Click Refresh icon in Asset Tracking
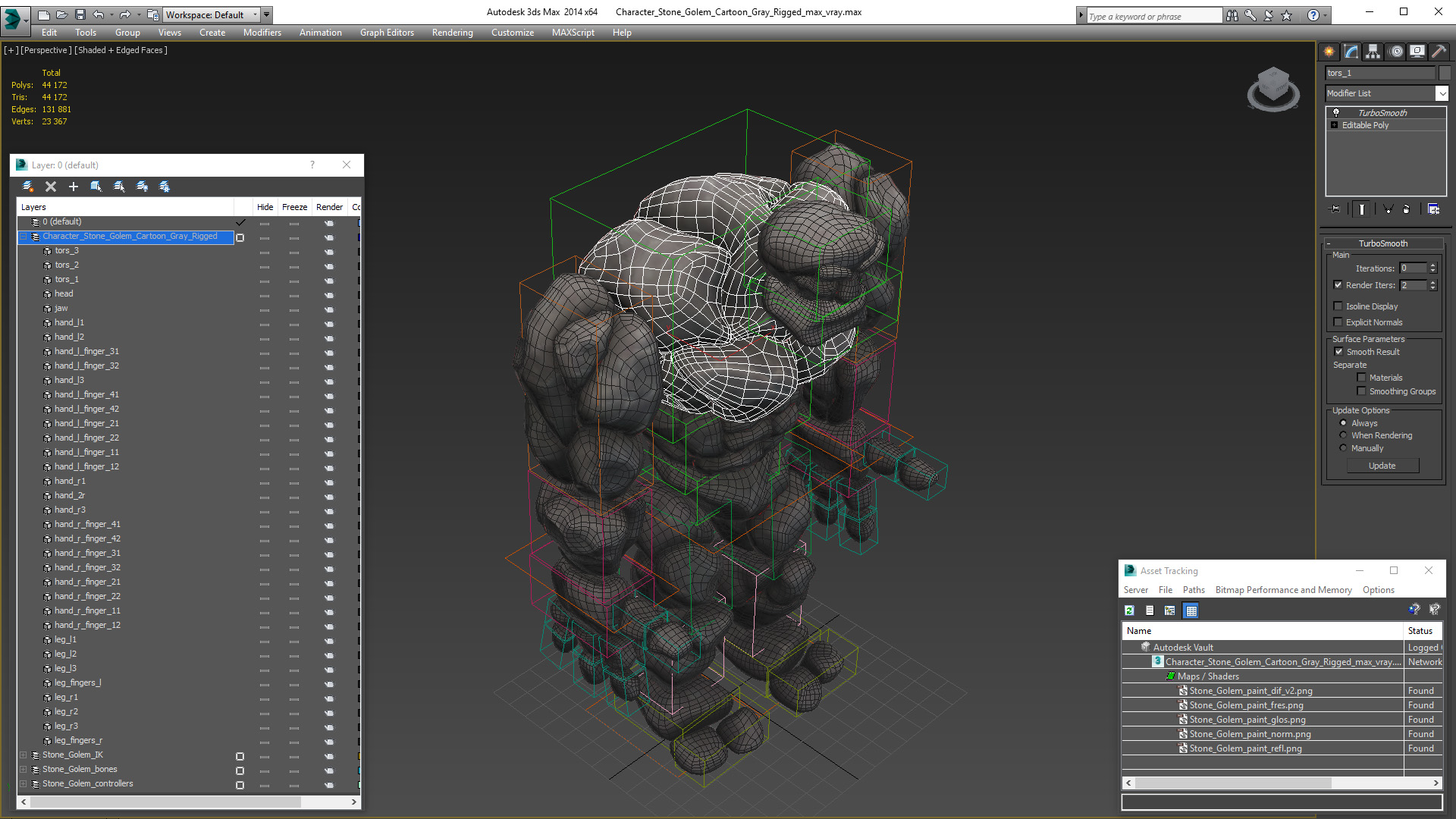Screen dimensions: 1456x819 pyautogui.click(x=1129, y=610)
